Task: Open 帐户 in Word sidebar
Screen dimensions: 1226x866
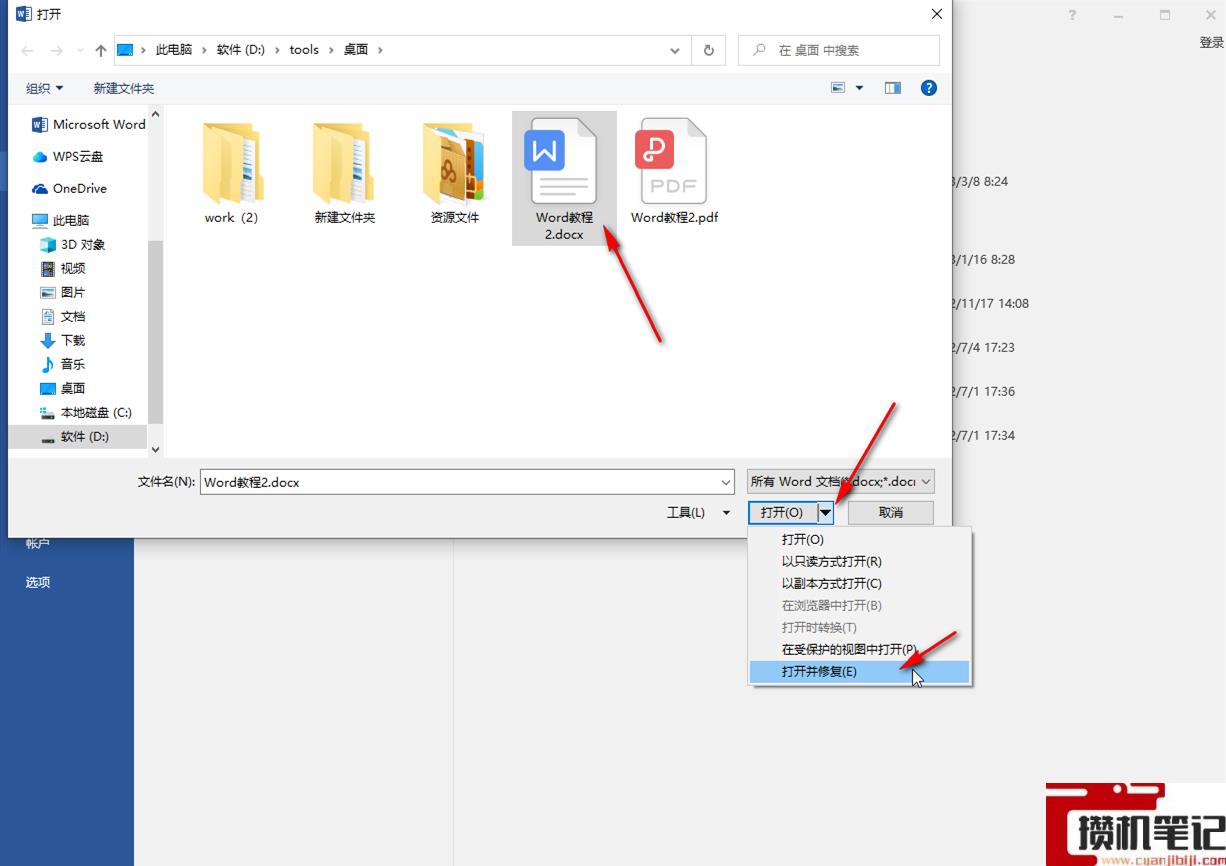Action: 38,543
